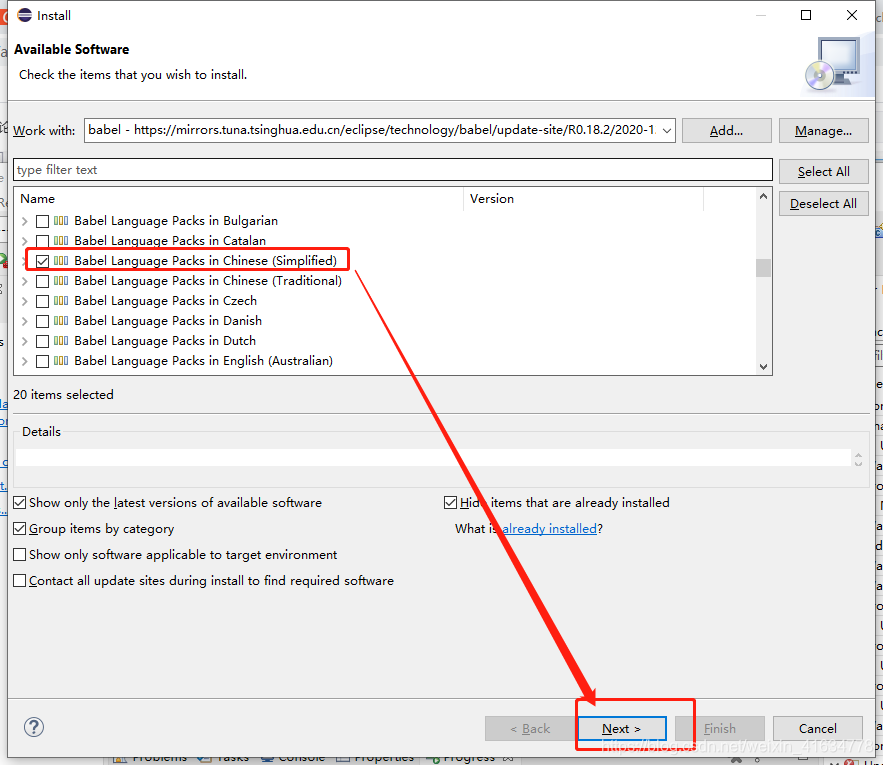The image size is (883, 765).
Task: Open the Work with update site dropdown
Action: 667,131
